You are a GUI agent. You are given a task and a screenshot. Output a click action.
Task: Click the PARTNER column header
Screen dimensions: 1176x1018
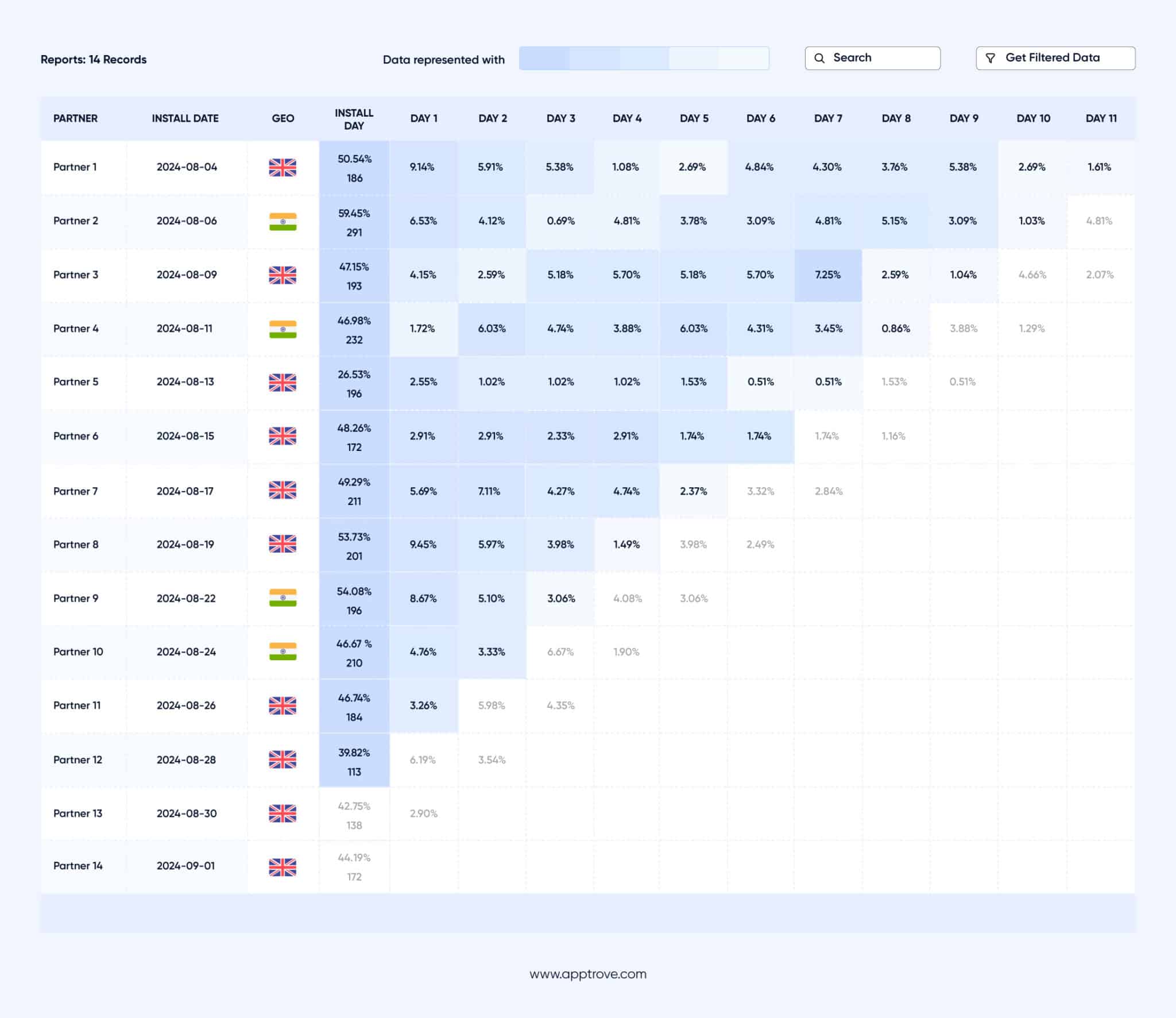[75, 118]
